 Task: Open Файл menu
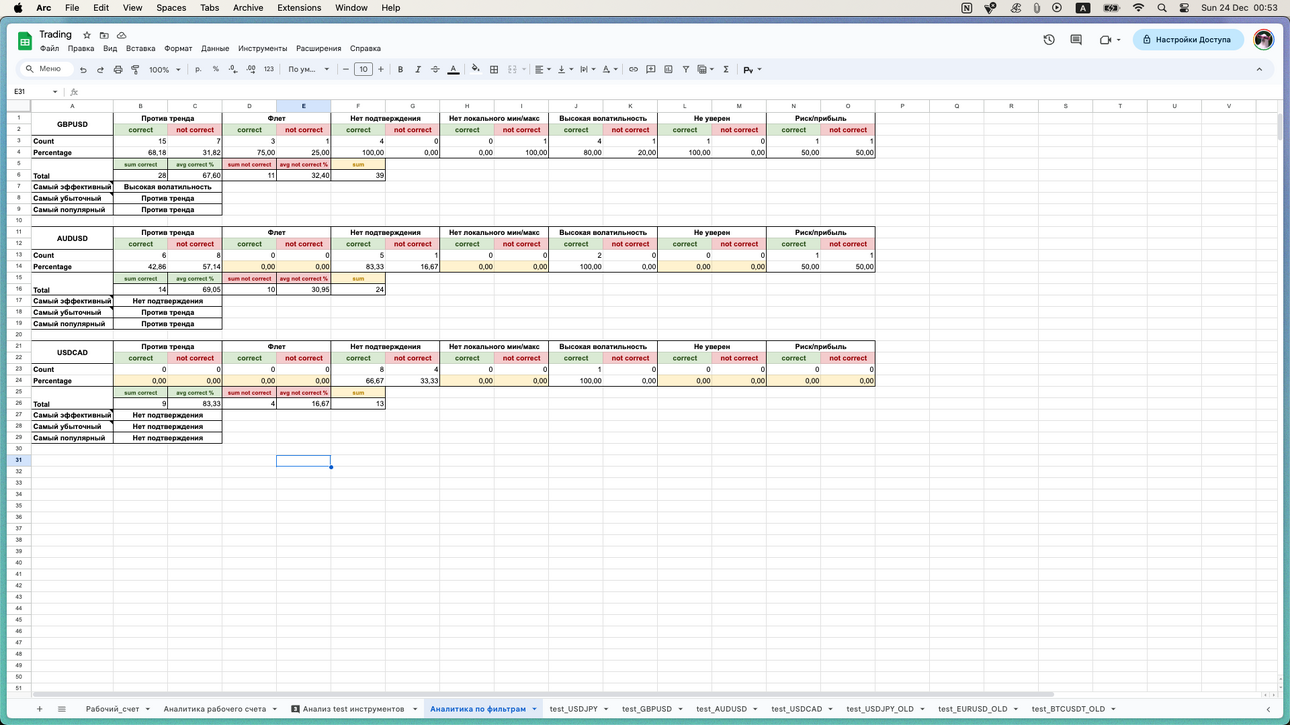click(49, 48)
